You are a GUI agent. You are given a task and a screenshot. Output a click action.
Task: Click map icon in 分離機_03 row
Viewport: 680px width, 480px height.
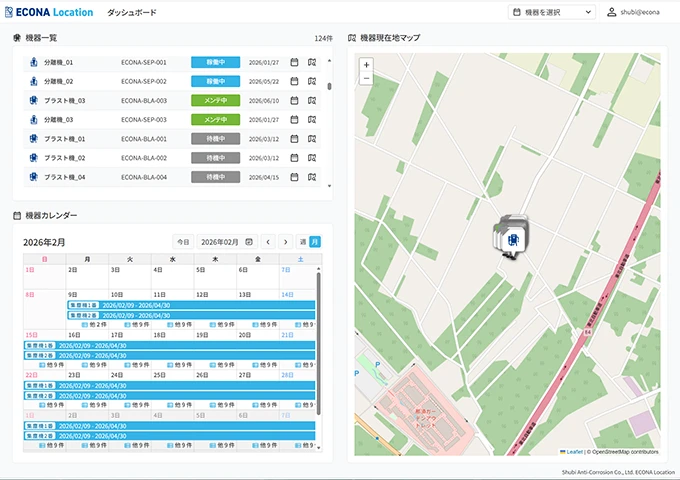(312, 120)
